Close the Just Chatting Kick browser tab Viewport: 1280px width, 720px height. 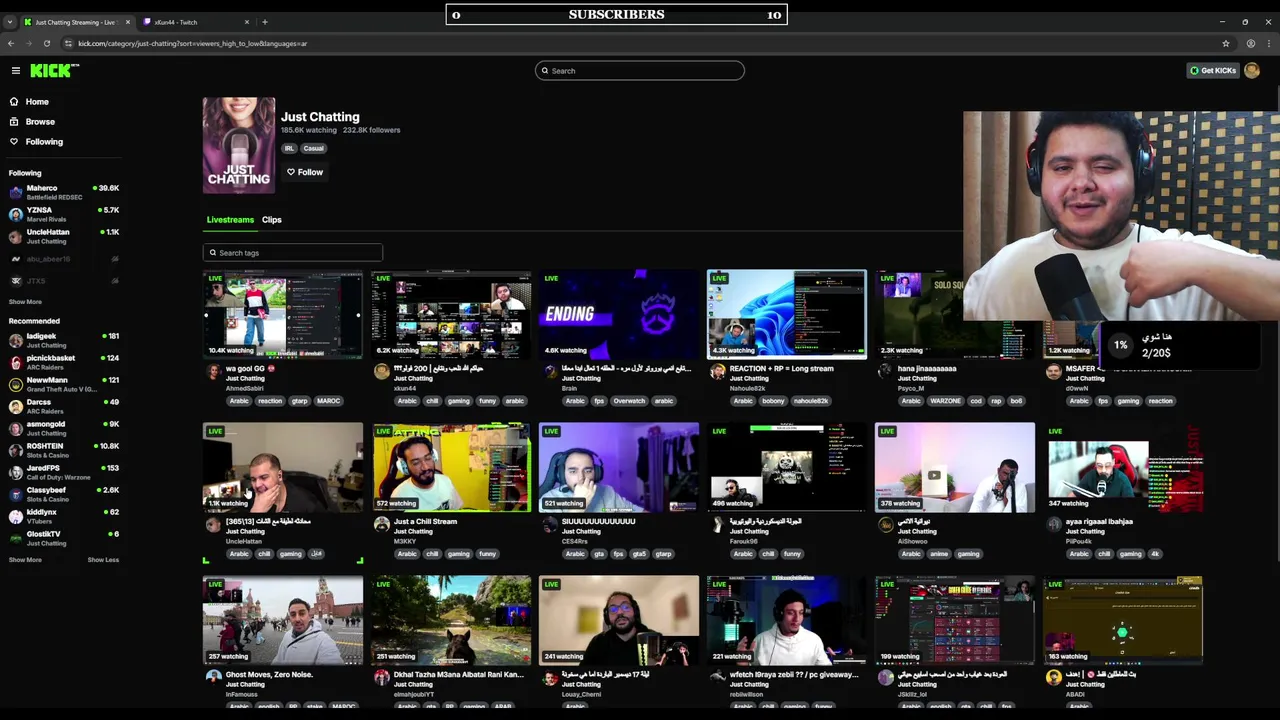point(127,22)
